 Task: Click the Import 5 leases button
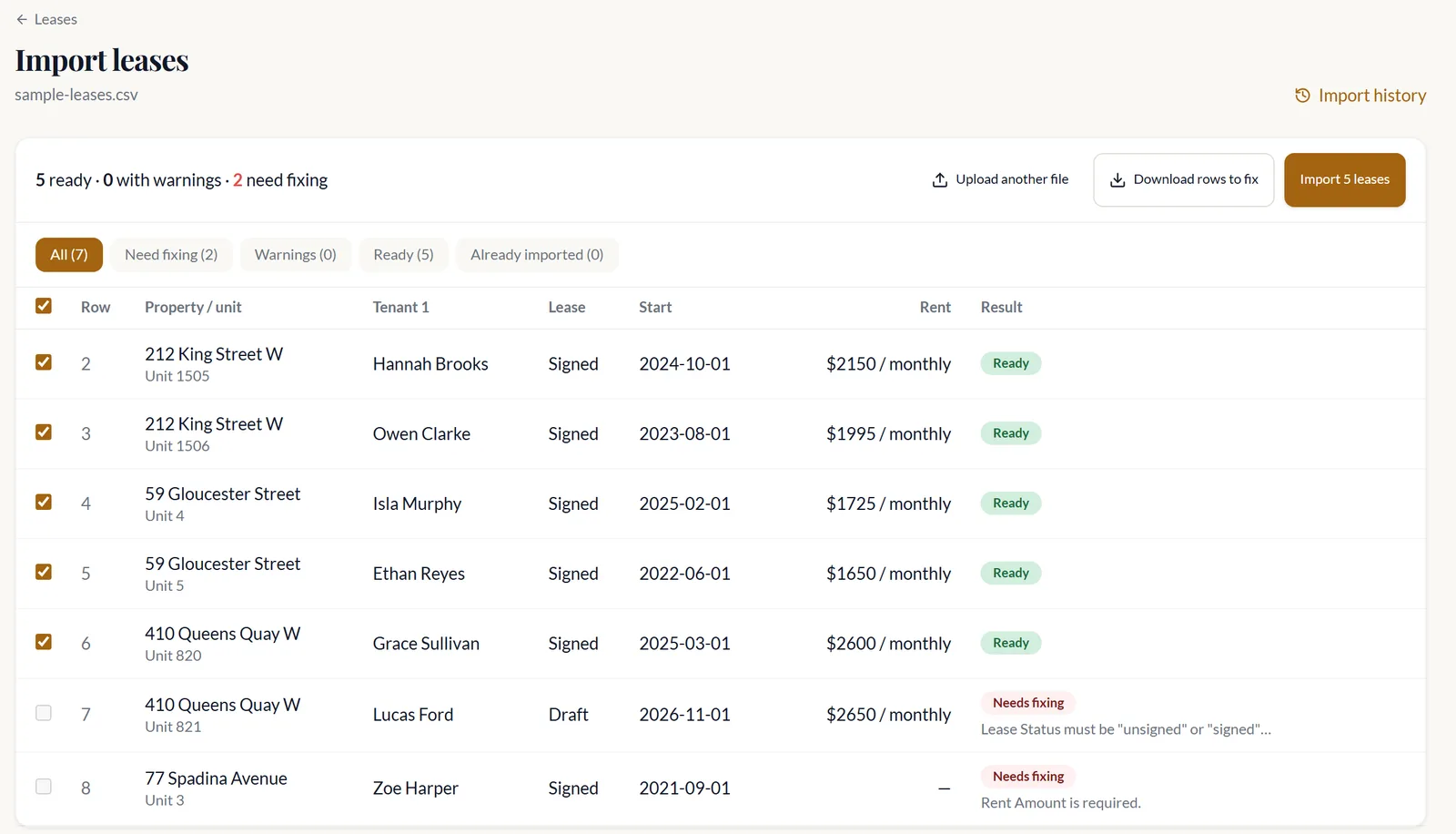tap(1345, 180)
